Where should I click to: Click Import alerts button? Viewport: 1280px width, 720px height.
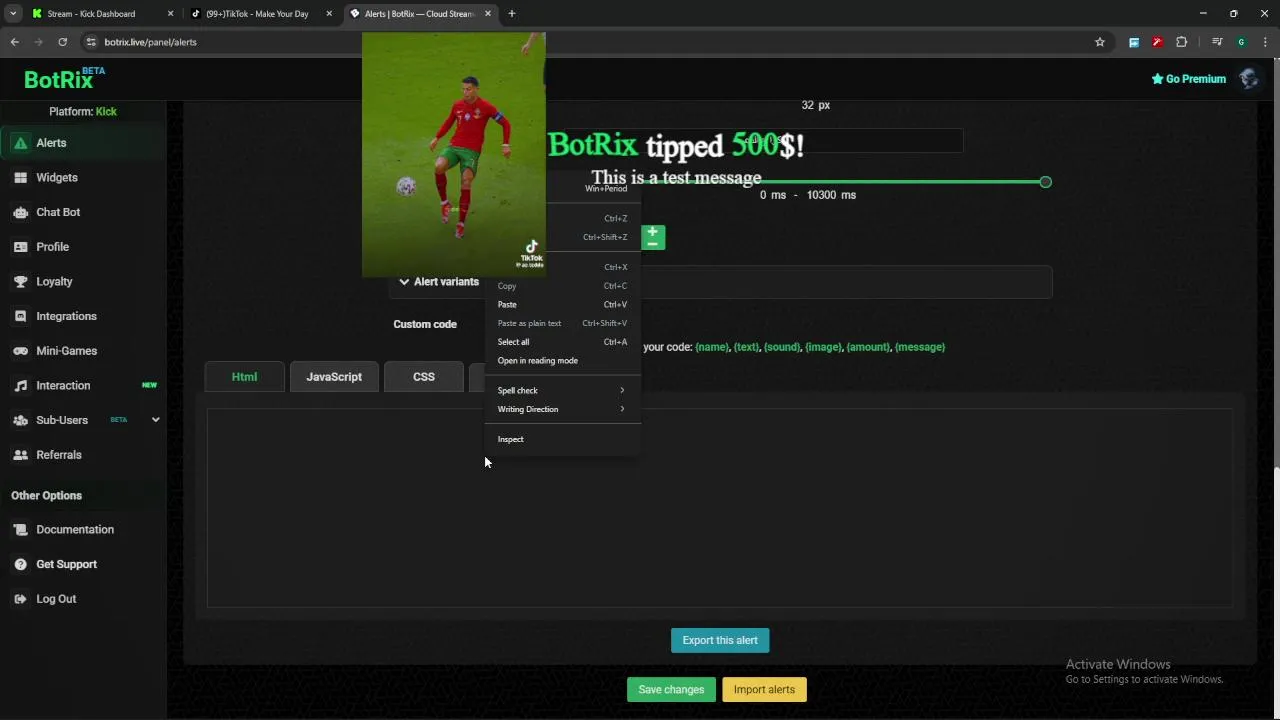(x=764, y=690)
